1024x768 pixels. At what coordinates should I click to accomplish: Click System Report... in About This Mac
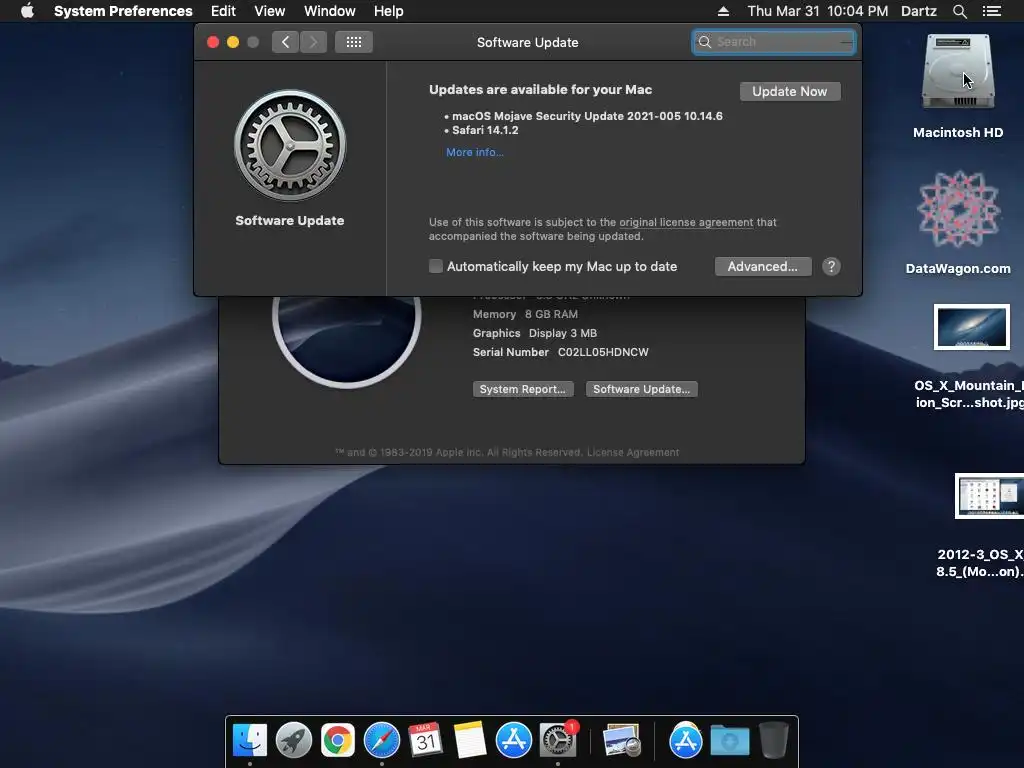(x=523, y=389)
